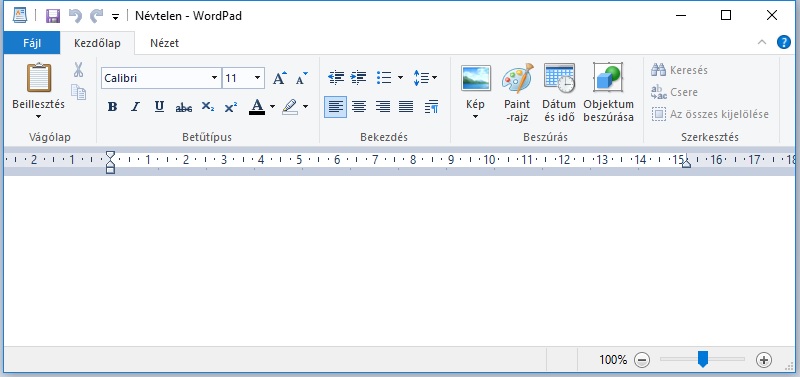Open the Calibri font family dropdown

[x=214, y=78]
